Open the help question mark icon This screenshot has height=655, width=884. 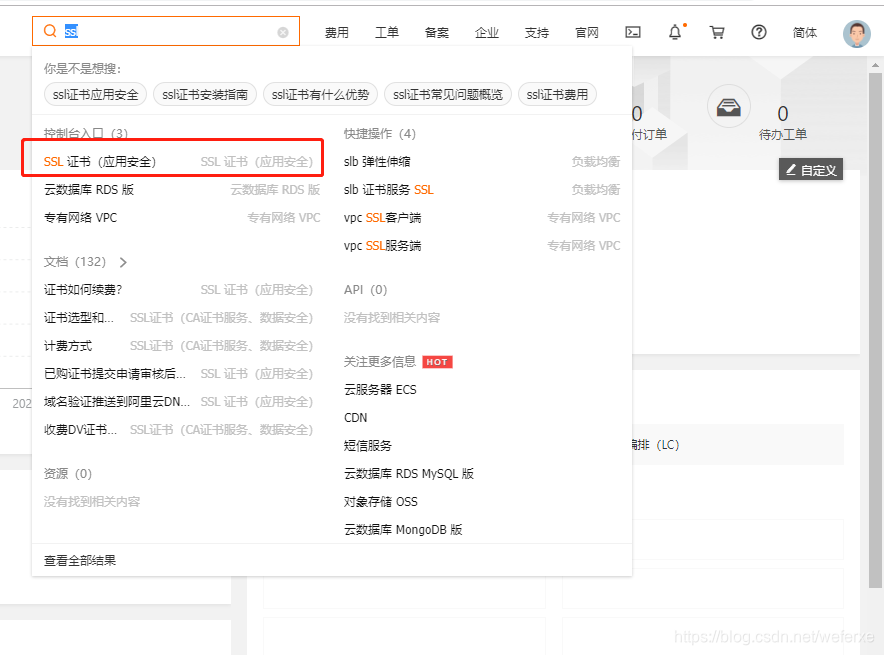759,32
